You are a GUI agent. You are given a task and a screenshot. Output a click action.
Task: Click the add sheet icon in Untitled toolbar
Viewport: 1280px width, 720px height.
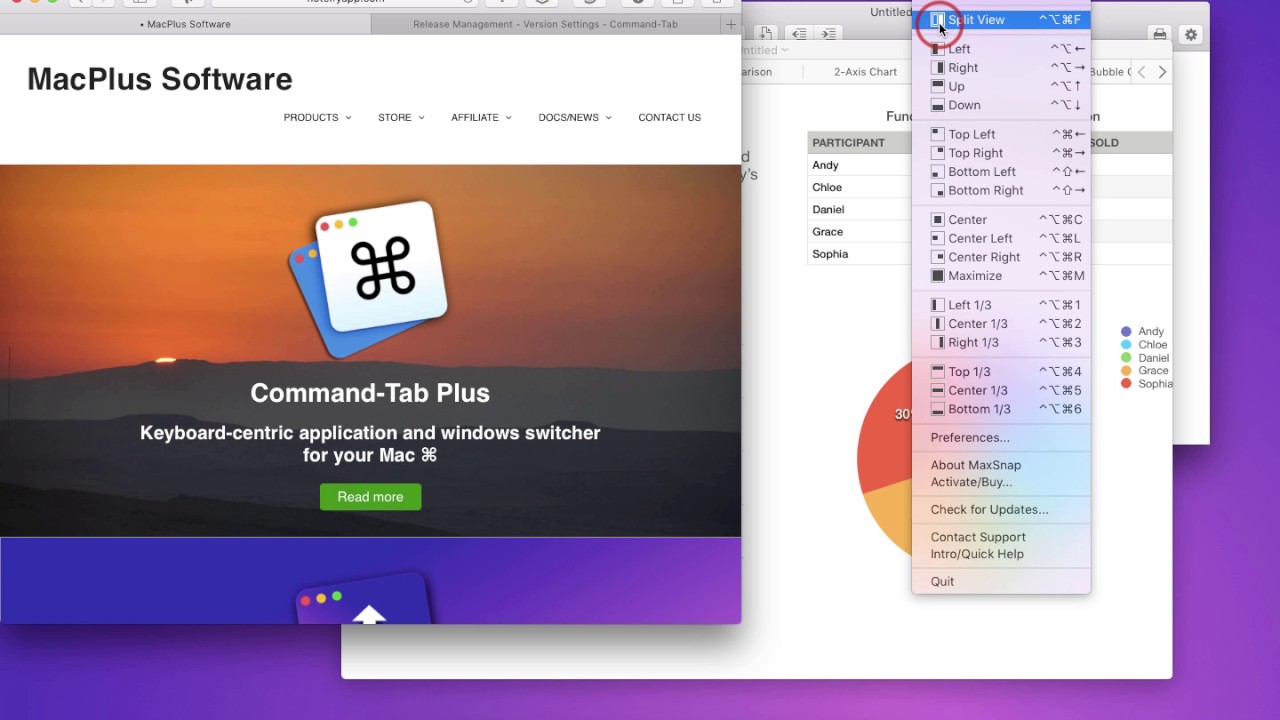click(x=765, y=34)
